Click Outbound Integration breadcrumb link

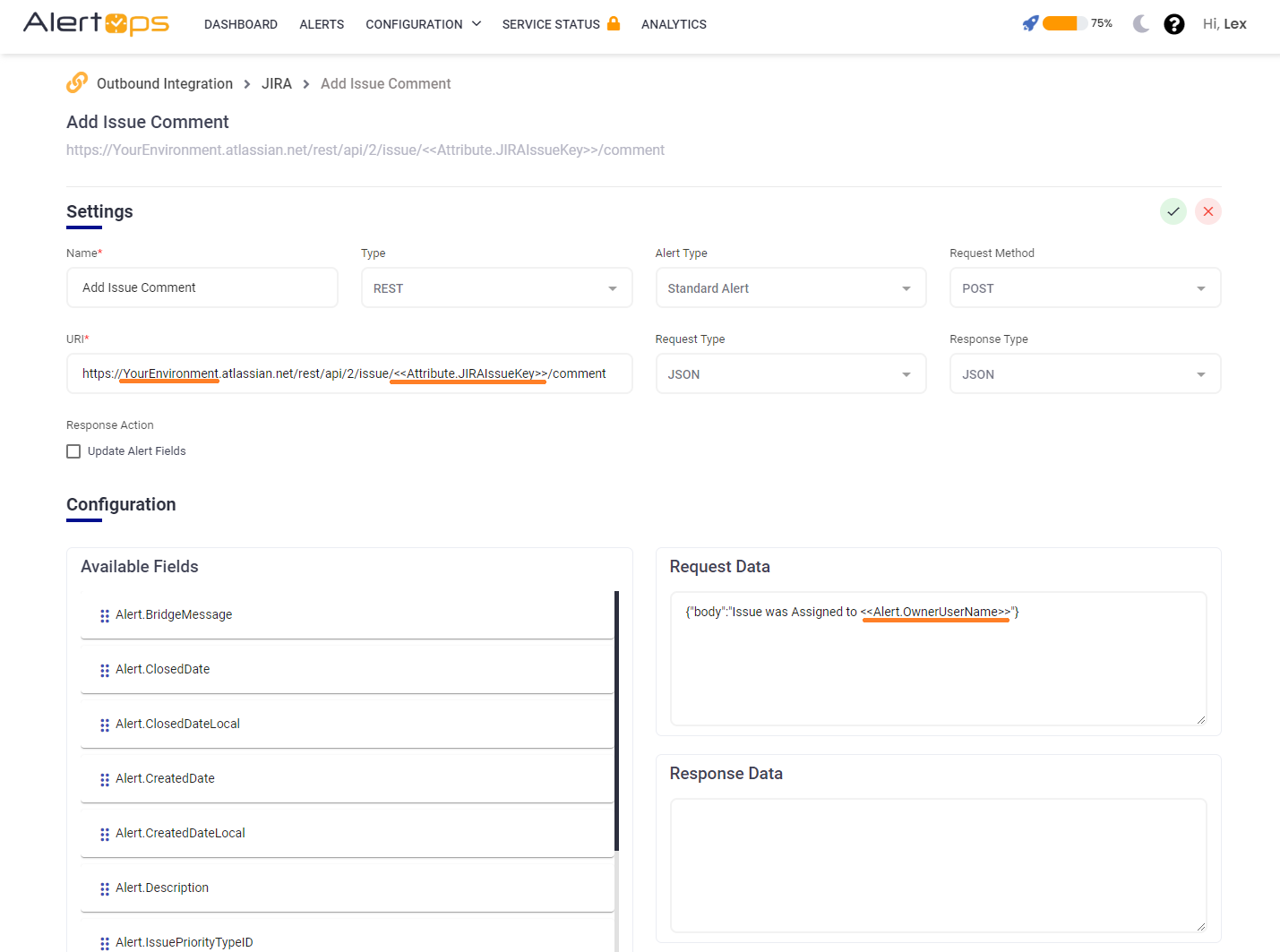(164, 83)
